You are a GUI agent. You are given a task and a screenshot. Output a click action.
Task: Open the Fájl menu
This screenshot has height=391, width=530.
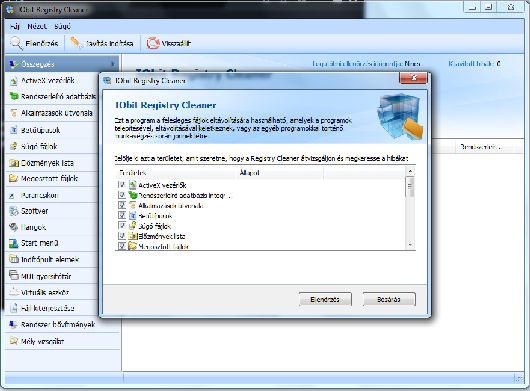15,26
